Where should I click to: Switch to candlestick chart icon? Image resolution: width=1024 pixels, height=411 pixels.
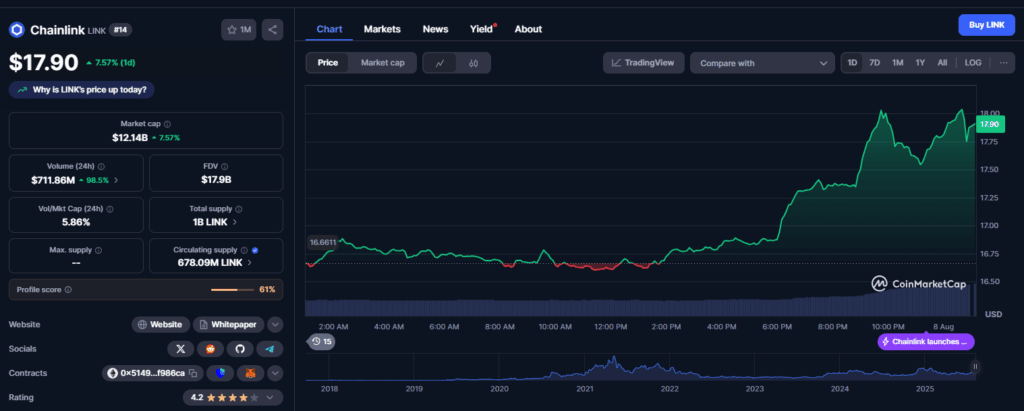tap(473, 63)
